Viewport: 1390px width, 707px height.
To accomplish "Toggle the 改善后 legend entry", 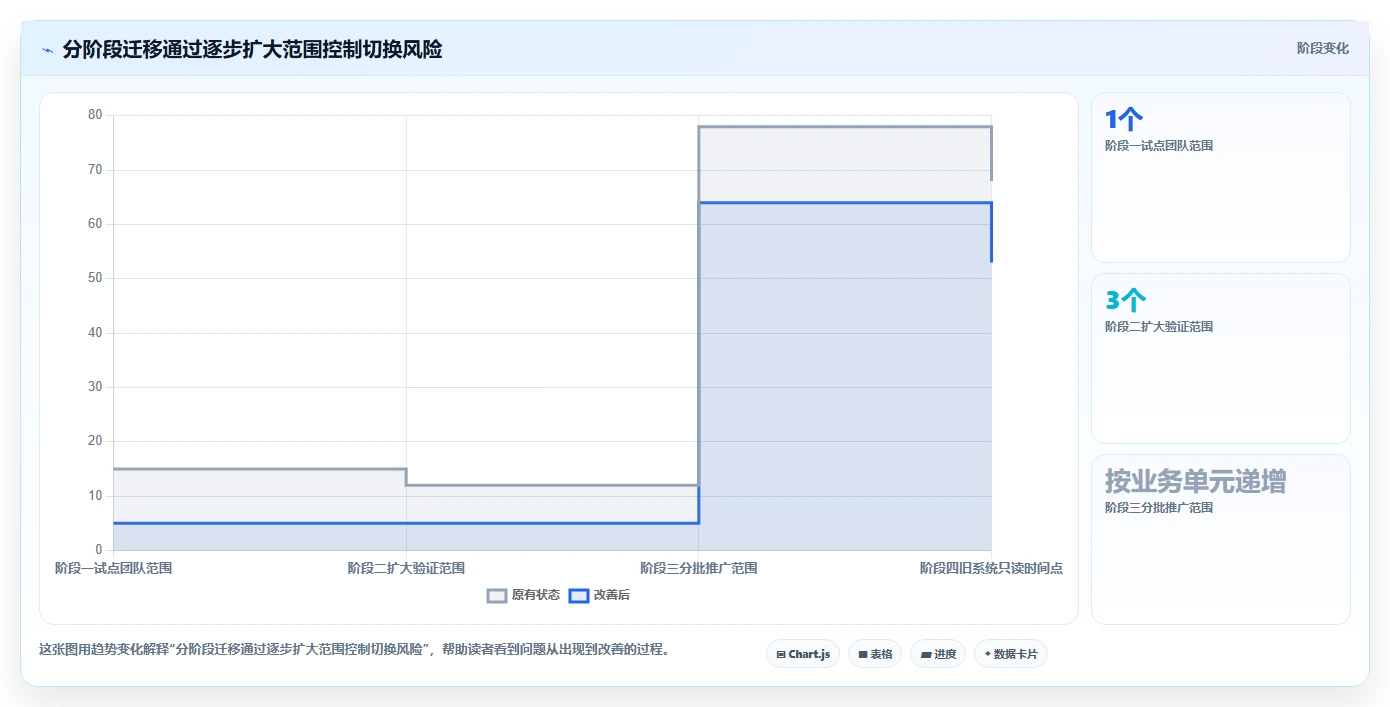I will [x=599, y=595].
